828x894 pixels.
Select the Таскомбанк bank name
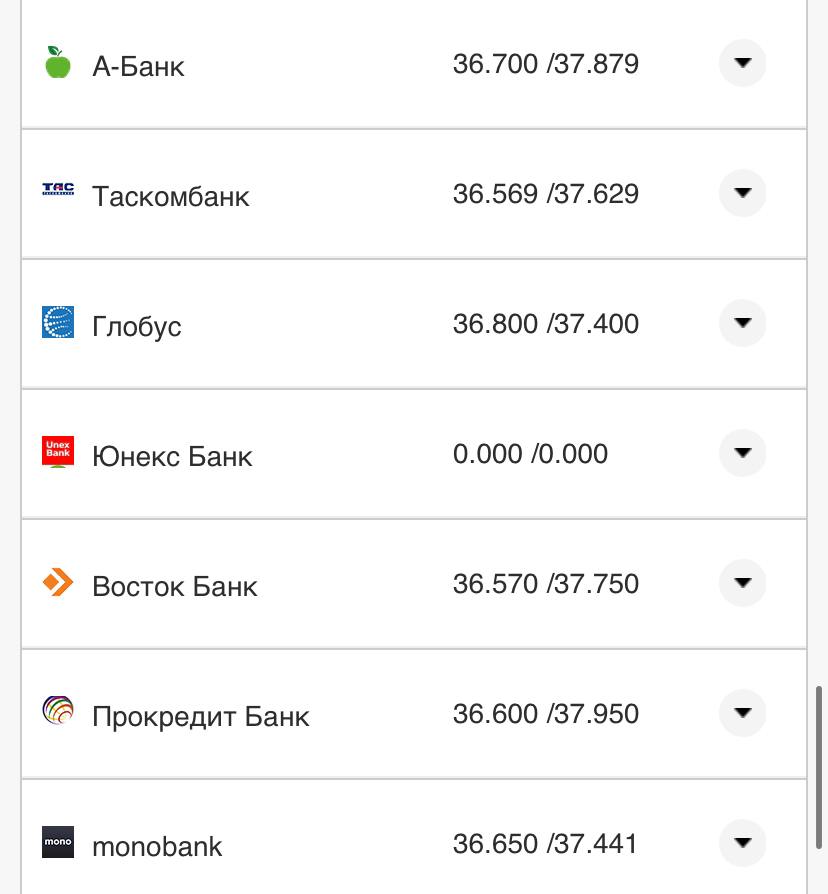[x=170, y=196]
